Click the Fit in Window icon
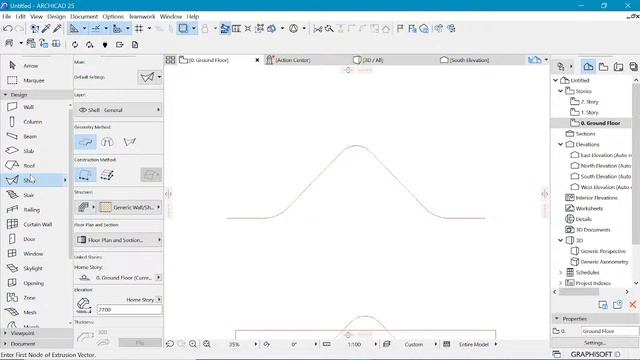This screenshot has height=360, width=640. 207,344
